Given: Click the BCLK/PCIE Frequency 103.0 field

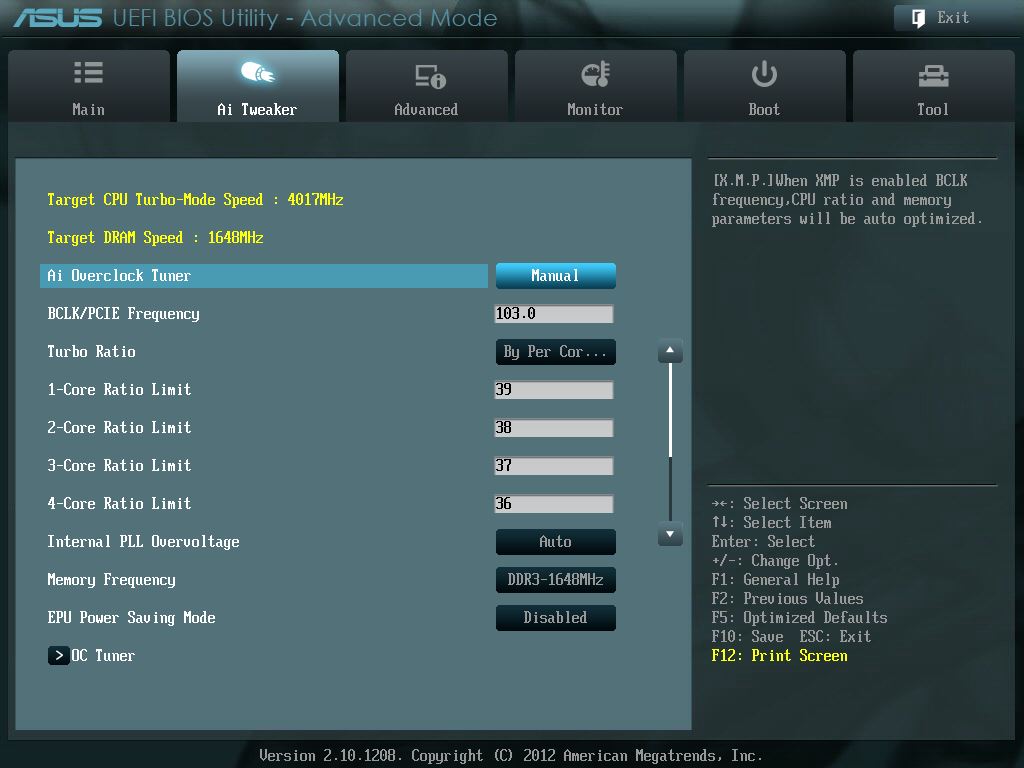Looking at the screenshot, I should 554,314.
